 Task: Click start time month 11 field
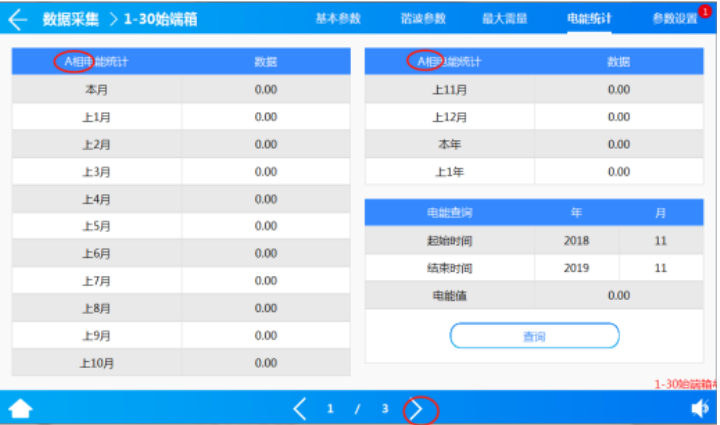[x=660, y=241]
